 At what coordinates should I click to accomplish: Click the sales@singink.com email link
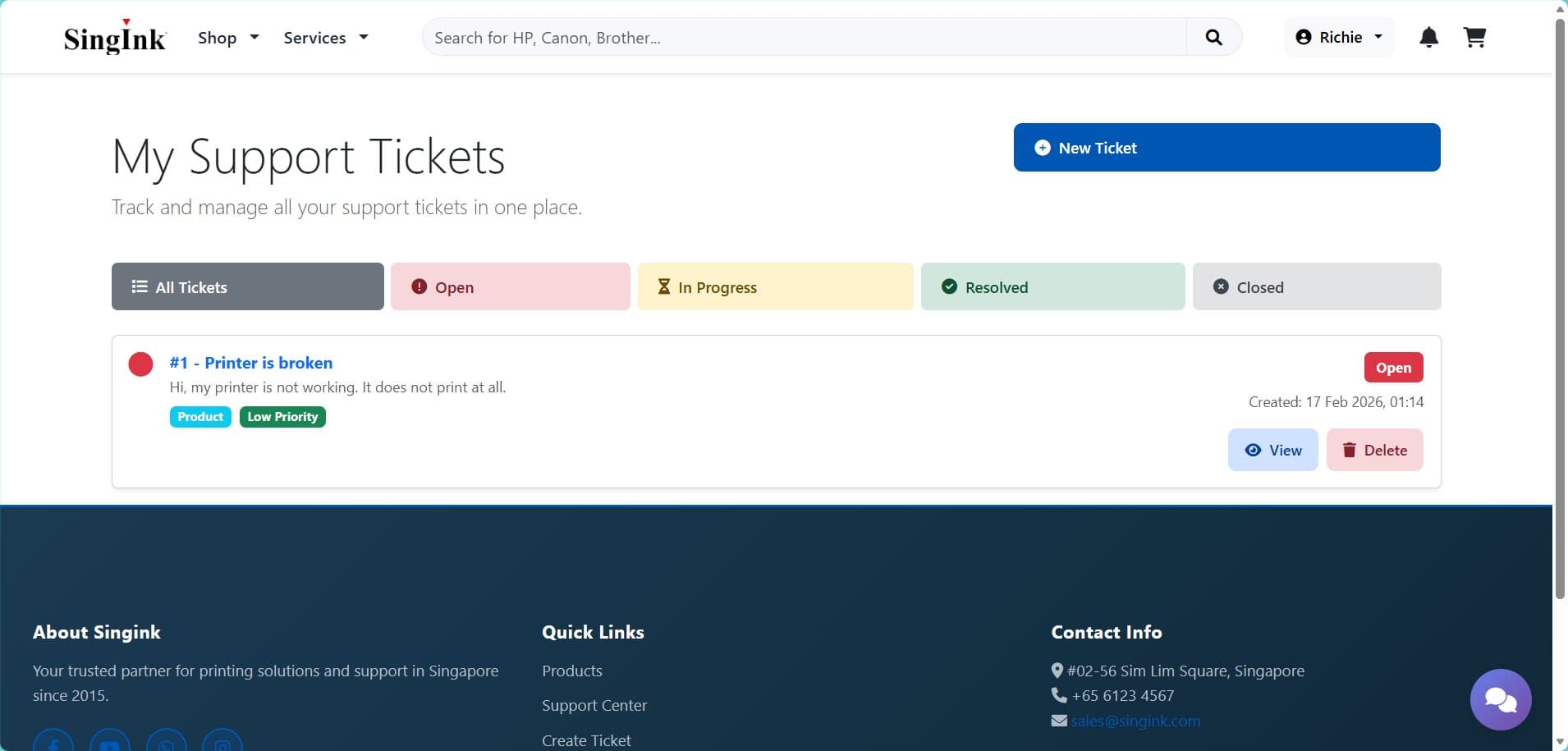point(1135,721)
